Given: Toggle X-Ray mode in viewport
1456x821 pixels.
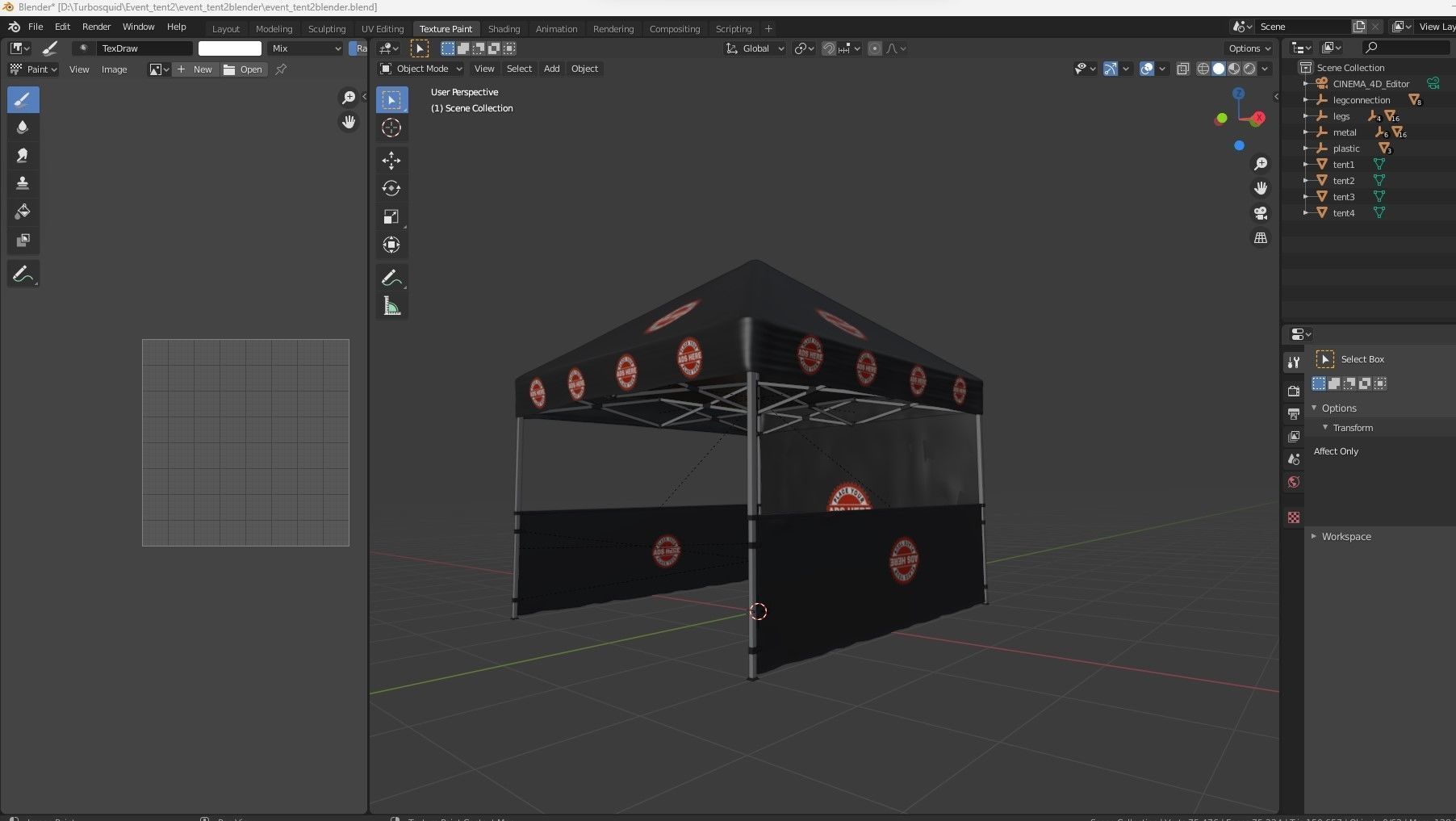Looking at the screenshot, I should [x=1183, y=69].
